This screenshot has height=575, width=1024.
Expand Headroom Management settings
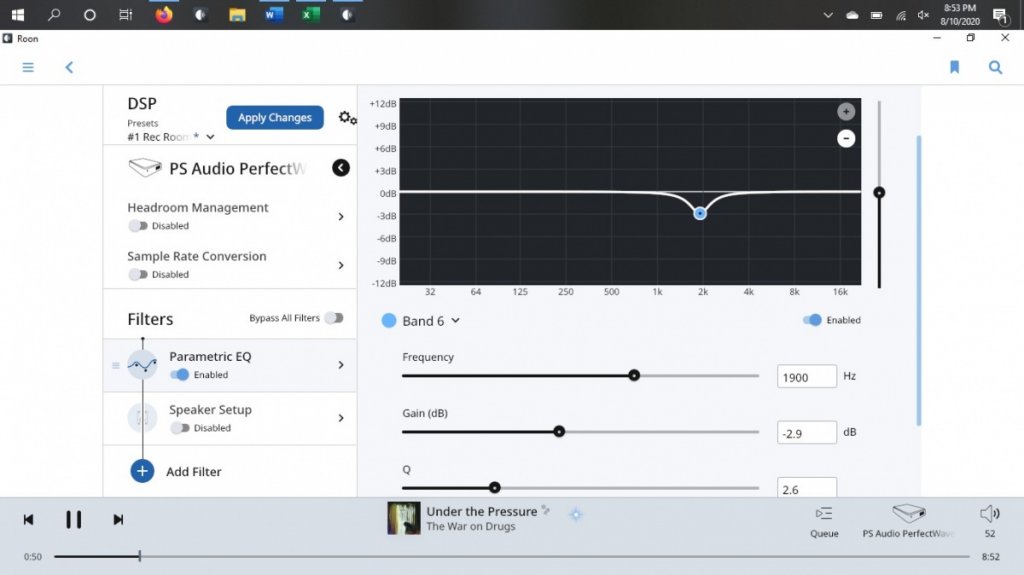point(341,216)
